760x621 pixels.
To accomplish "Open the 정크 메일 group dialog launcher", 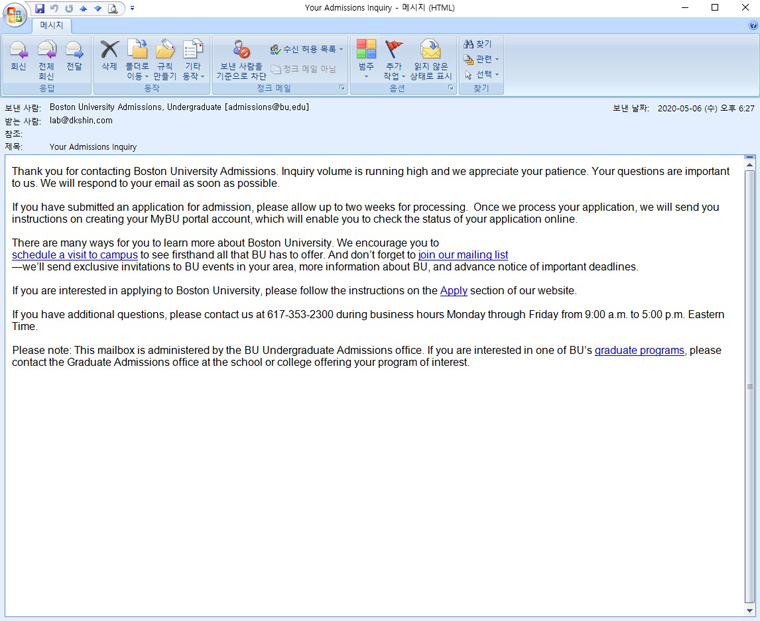I will (x=342, y=88).
